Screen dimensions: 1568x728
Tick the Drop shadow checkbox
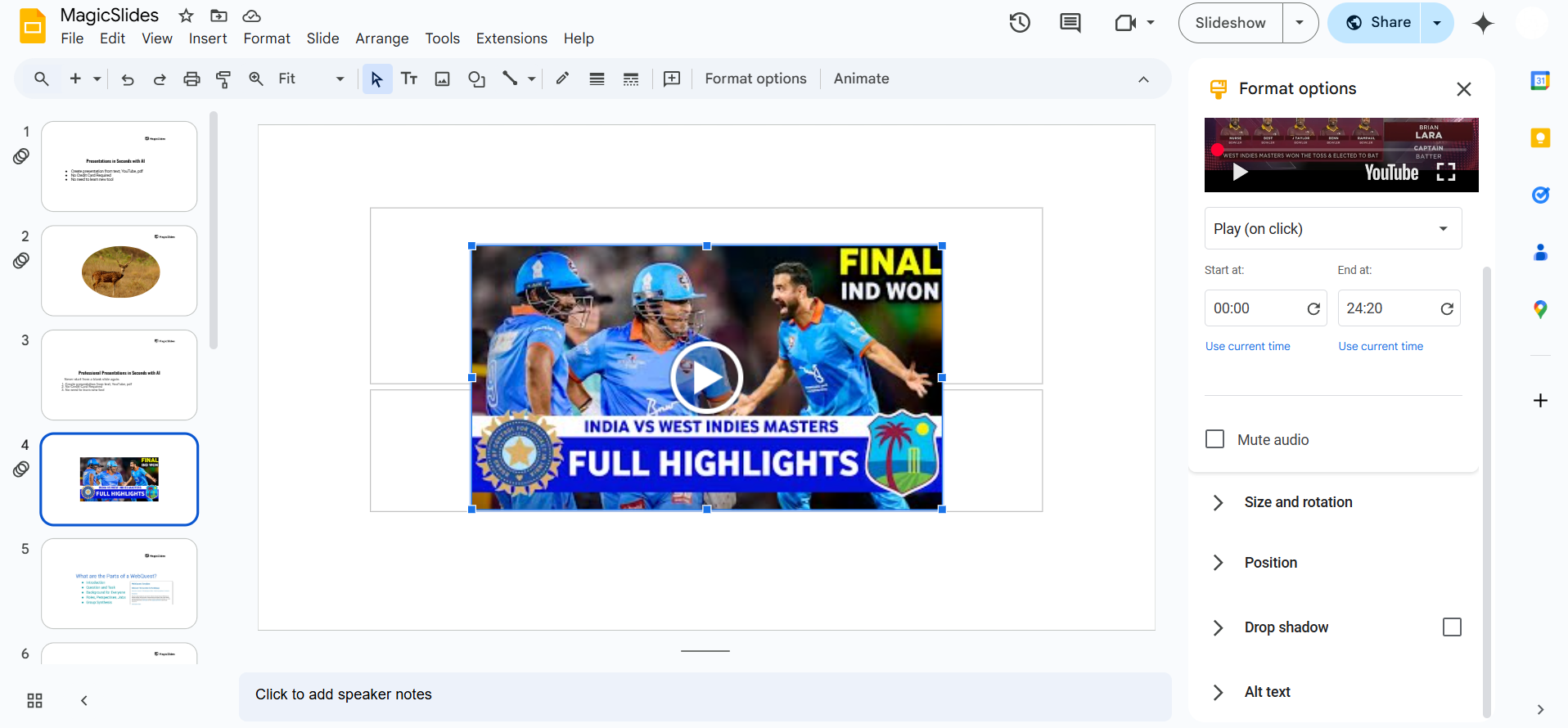pyautogui.click(x=1452, y=627)
